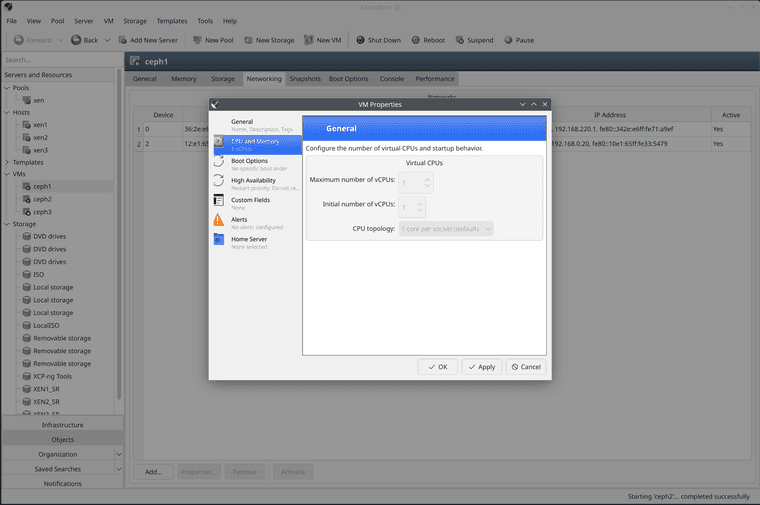The height and width of the screenshot is (505, 760).
Task: Expand the Templates tree node
Action: 8,162
